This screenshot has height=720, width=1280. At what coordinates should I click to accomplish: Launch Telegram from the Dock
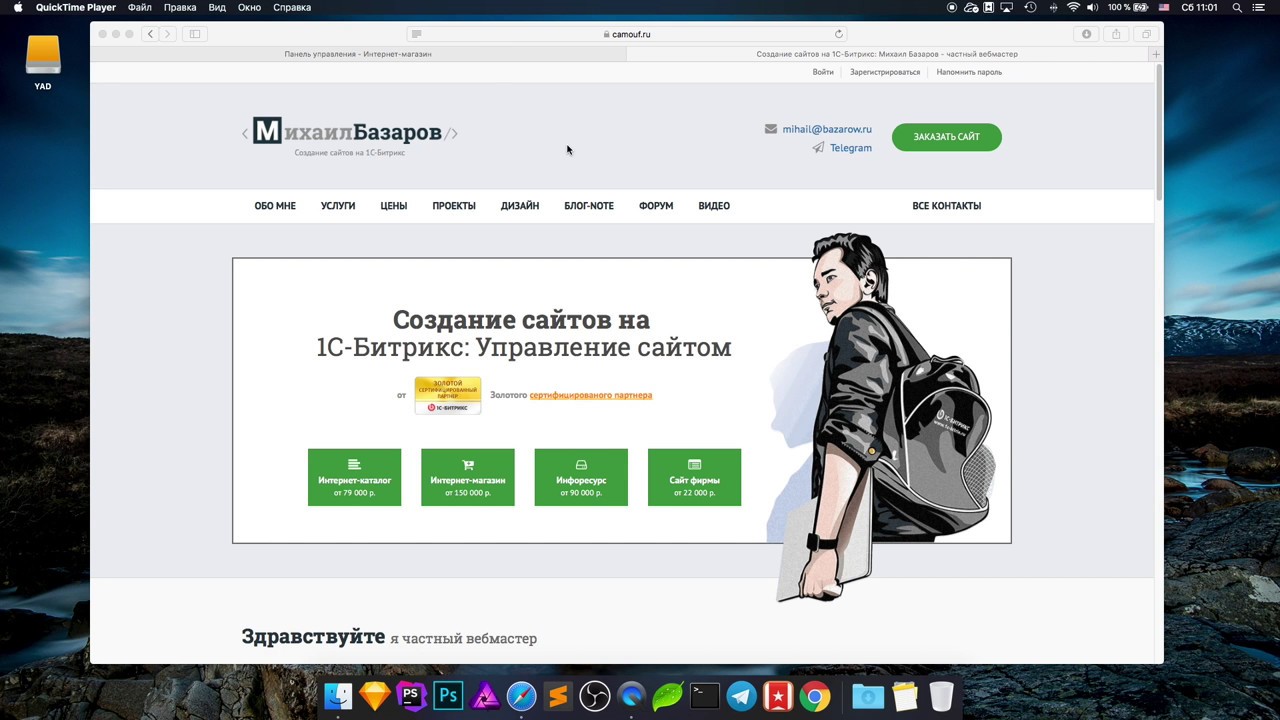coord(741,696)
